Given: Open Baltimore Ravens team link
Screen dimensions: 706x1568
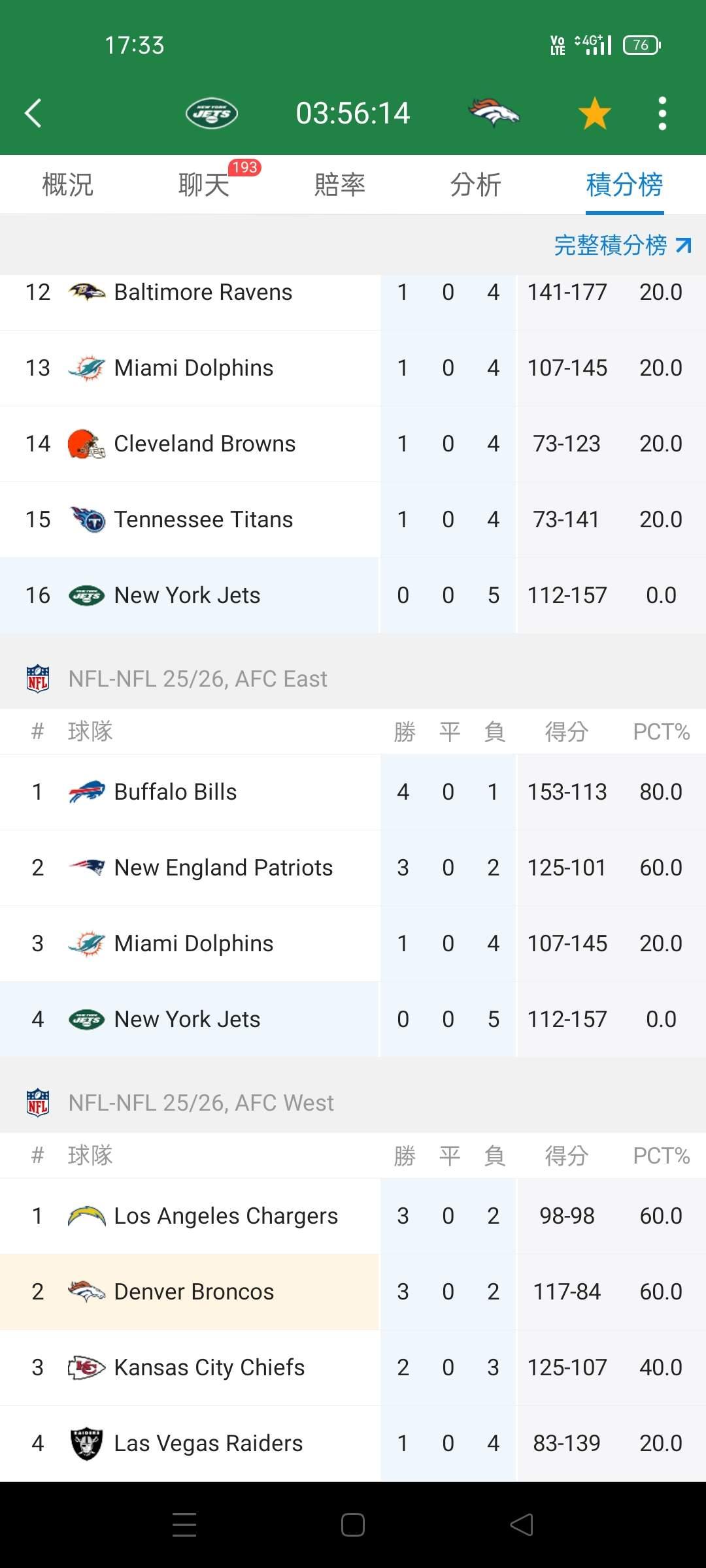Looking at the screenshot, I should (x=203, y=292).
